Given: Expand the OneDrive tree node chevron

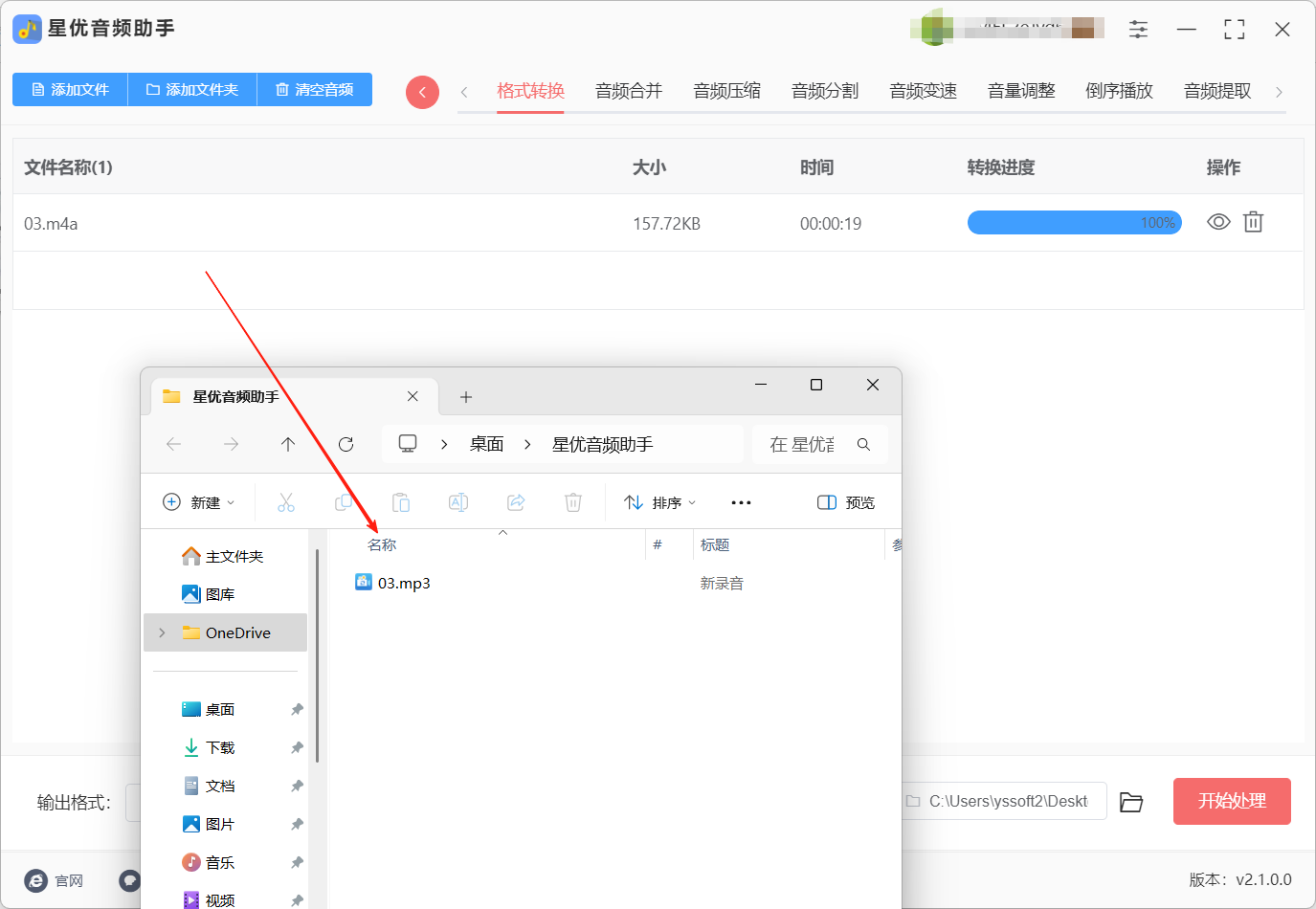Looking at the screenshot, I should pos(162,632).
